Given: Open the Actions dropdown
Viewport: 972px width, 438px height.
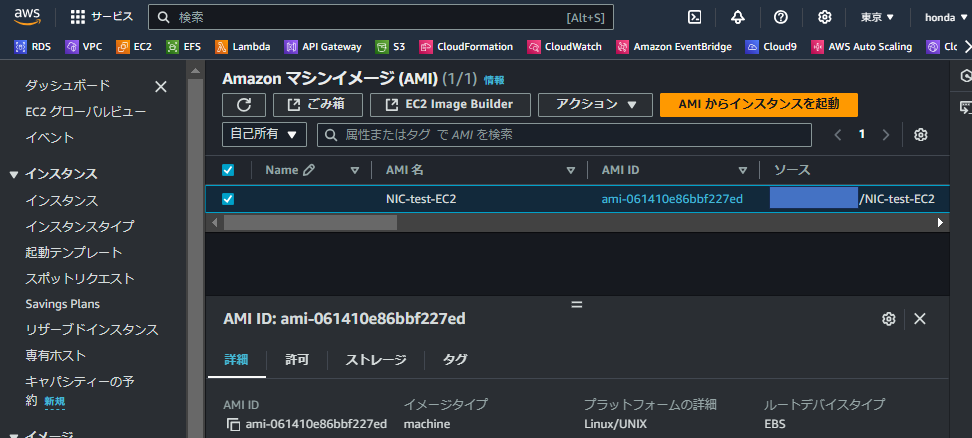Looking at the screenshot, I should (x=596, y=105).
